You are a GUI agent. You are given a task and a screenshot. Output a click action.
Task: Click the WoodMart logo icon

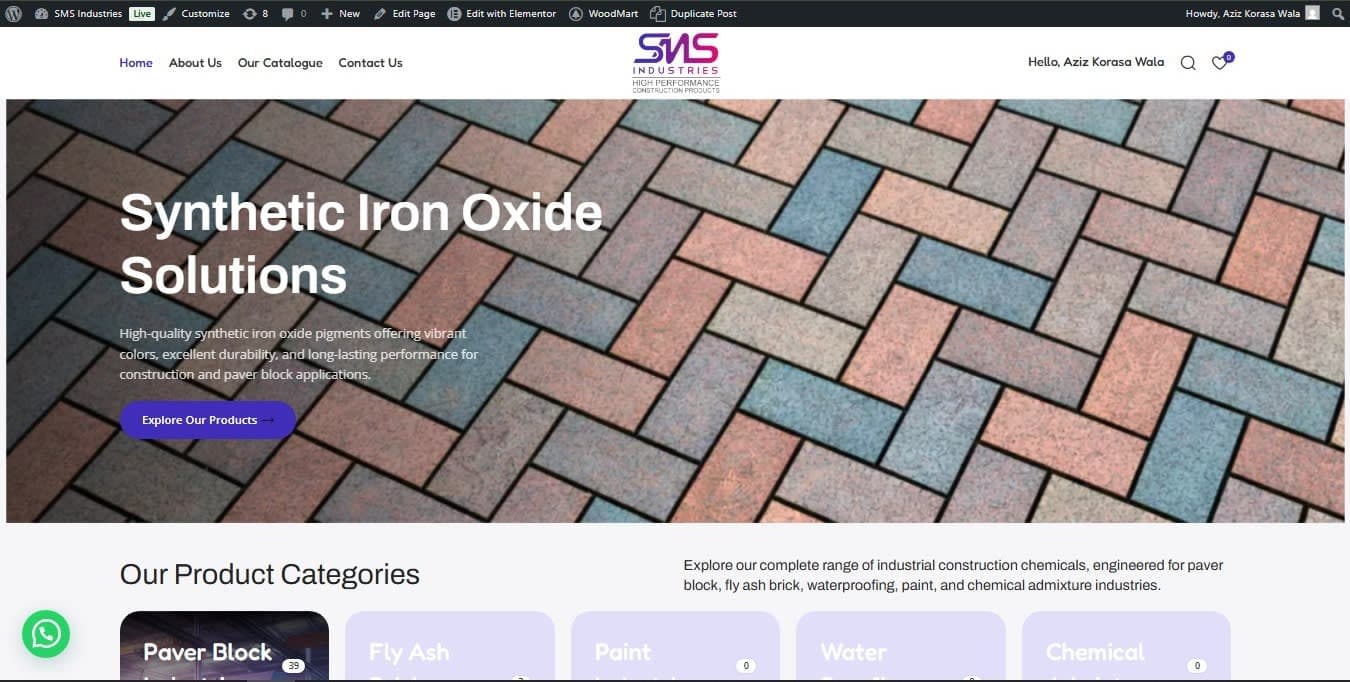coord(577,14)
